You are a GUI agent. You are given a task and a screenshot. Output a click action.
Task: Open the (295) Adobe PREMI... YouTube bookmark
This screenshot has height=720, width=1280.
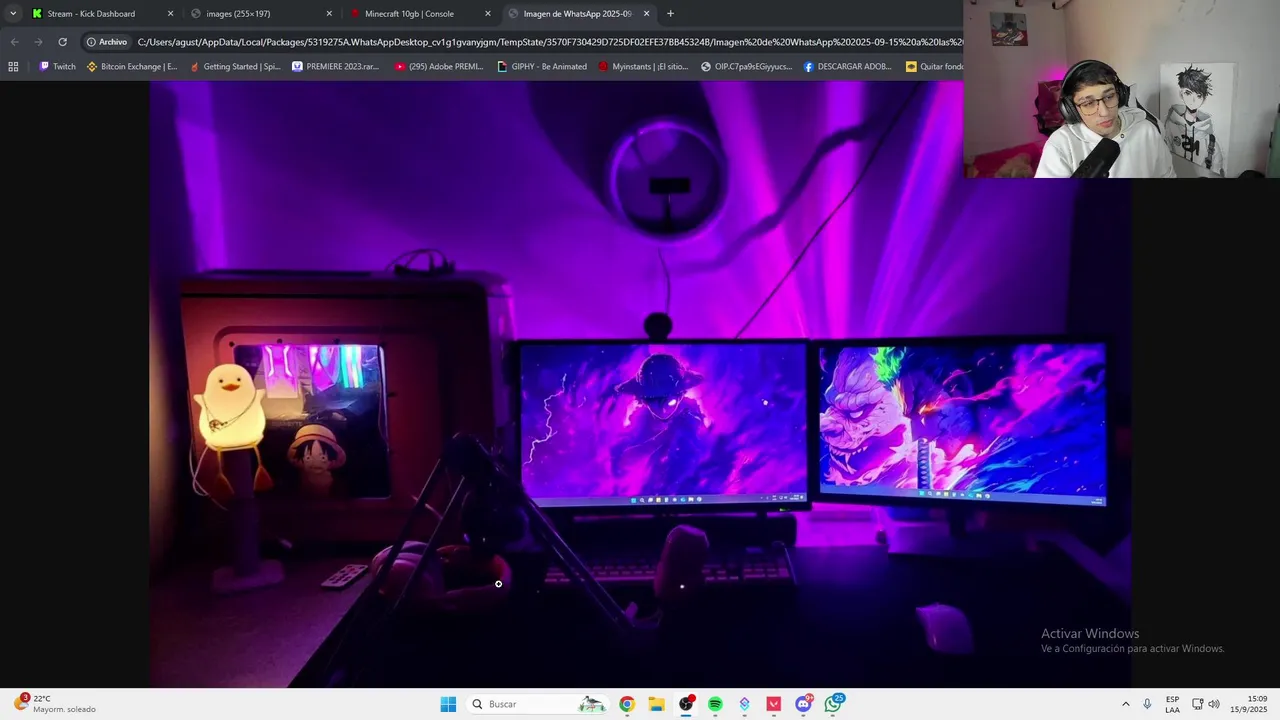[439, 67]
